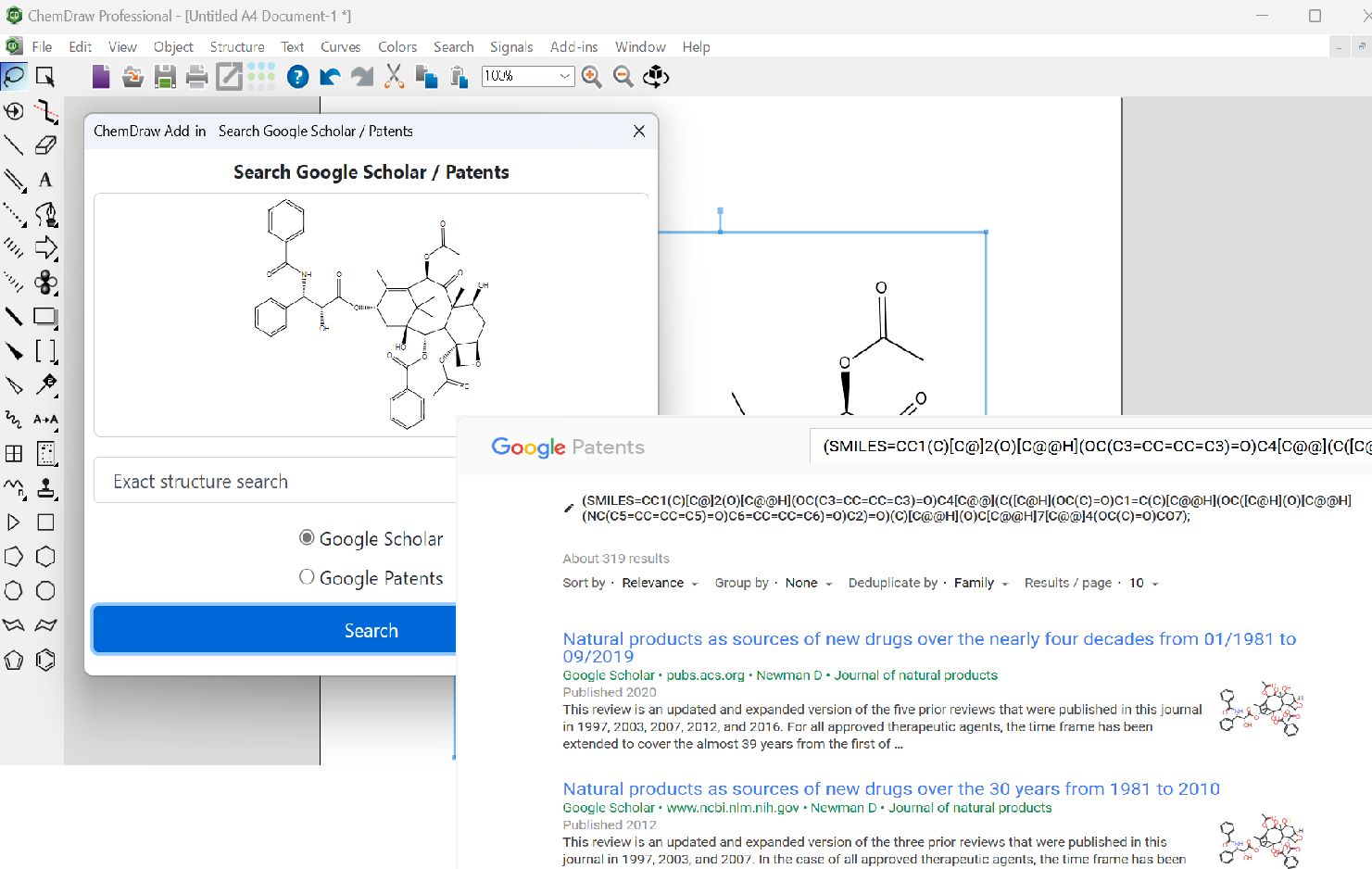This screenshot has height=869, width=1372.
Task: Select the Google Patents radio button
Action: click(x=307, y=577)
